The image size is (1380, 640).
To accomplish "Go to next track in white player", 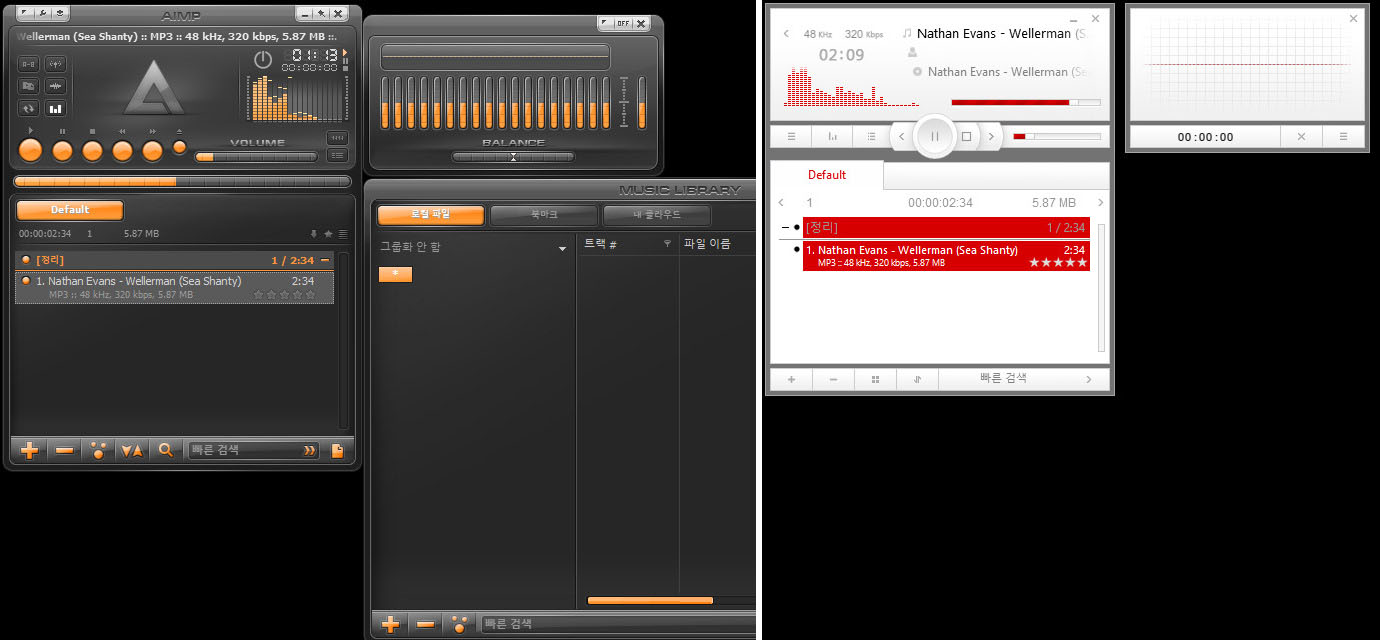I will [x=991, y=136].
